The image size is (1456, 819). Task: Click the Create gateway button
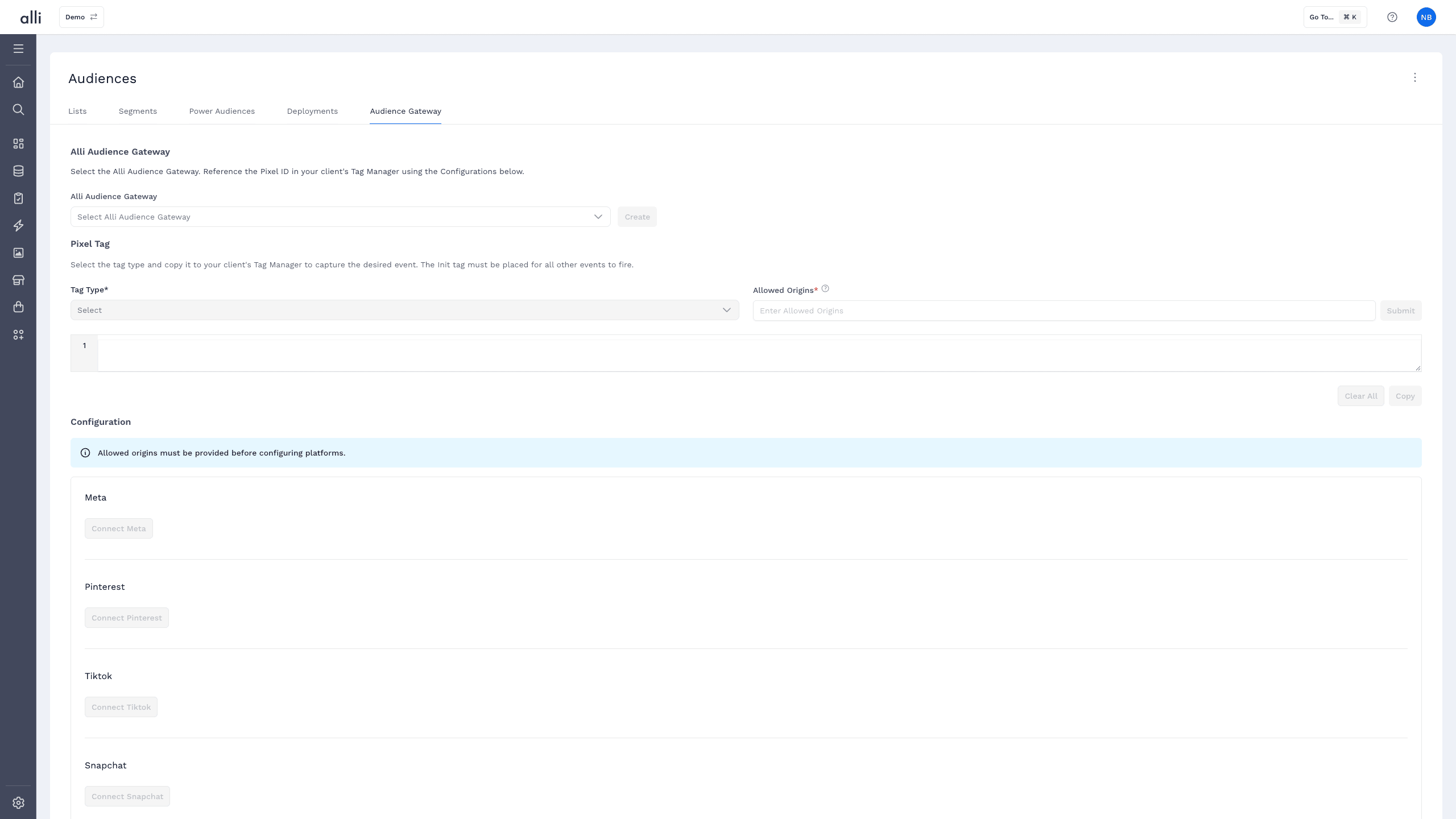tap(637, 217)
